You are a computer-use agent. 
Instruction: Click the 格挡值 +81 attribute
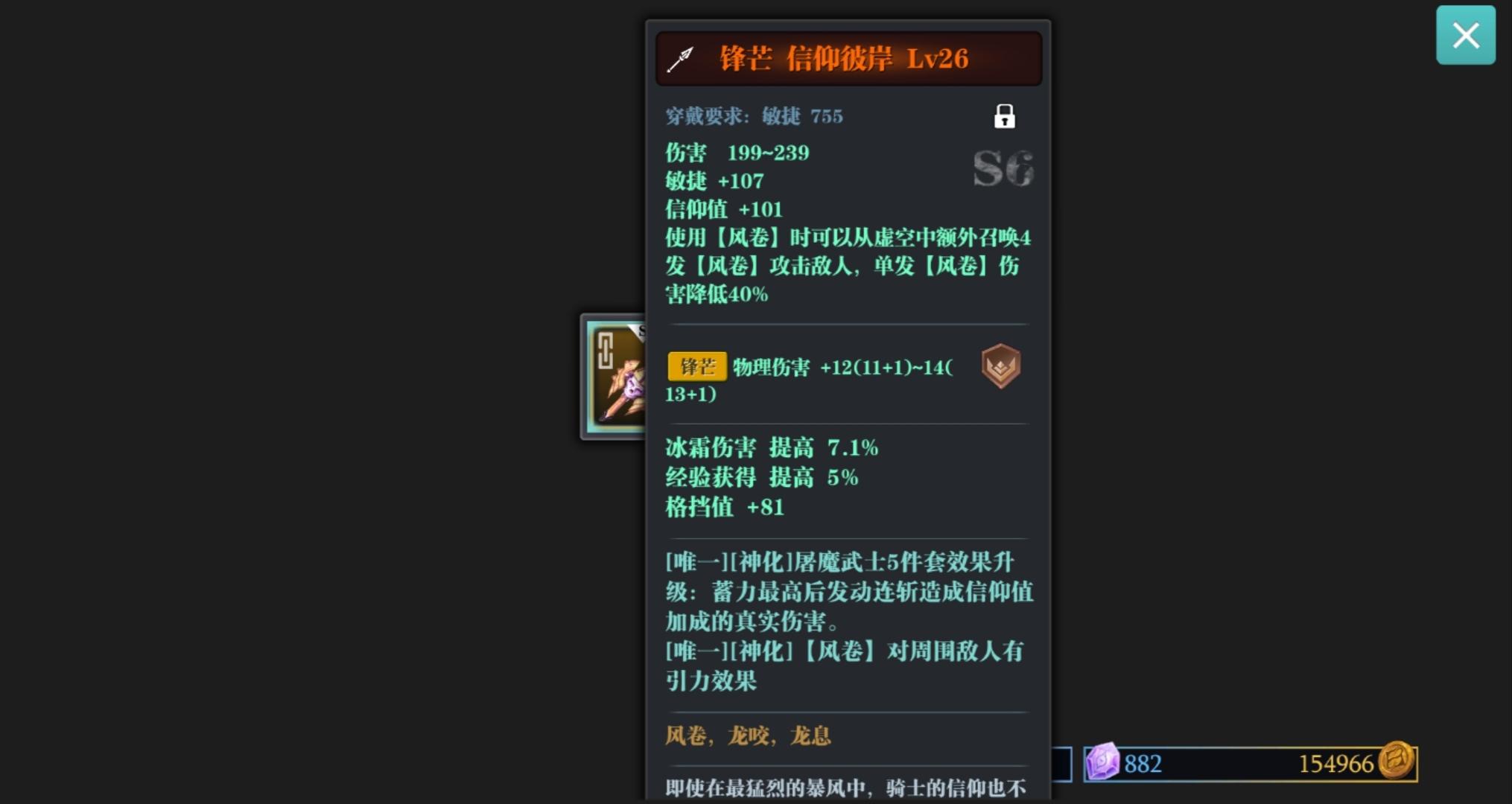coord(725,507)
